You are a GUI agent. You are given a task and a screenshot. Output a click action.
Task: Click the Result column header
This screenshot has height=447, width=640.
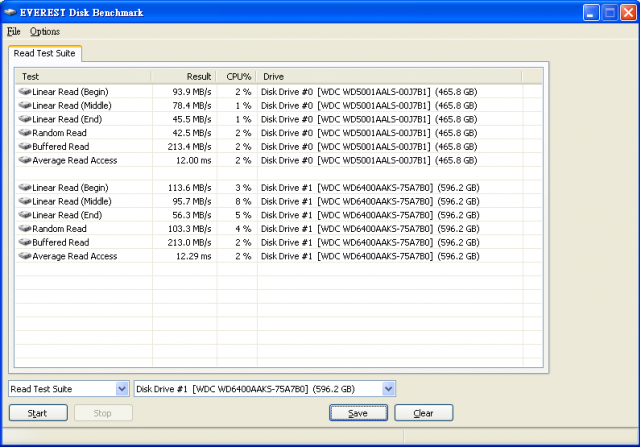click(x=183, y=77)
